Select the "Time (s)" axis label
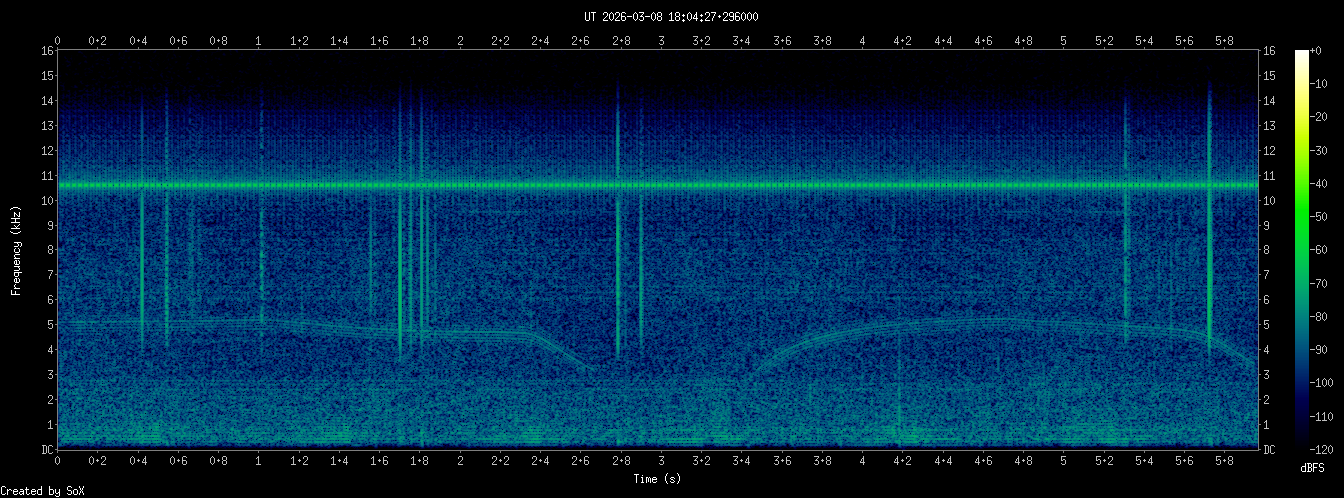 pyautogui.click(x=658, y=479)
